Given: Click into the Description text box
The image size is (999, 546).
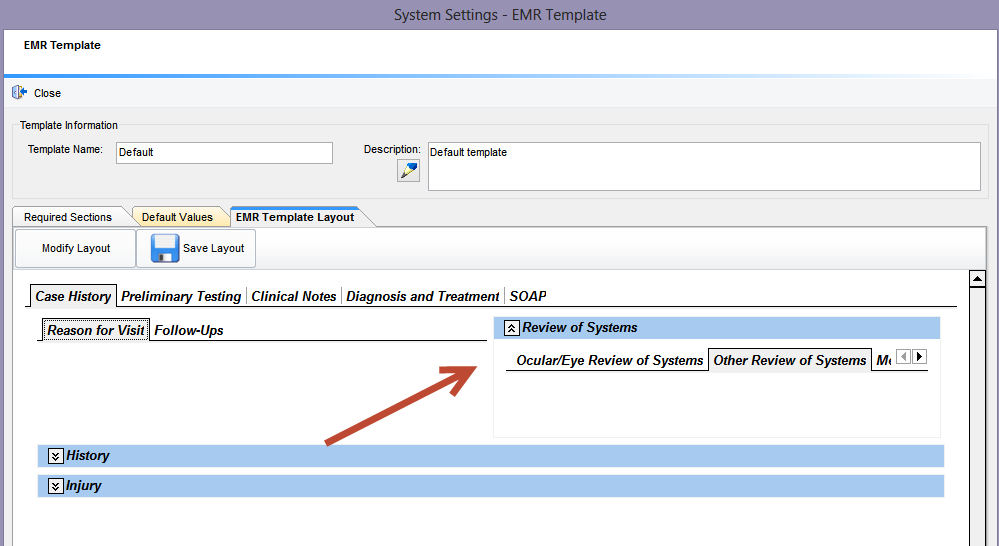Looking at the screenshot, I should (704, 166).
